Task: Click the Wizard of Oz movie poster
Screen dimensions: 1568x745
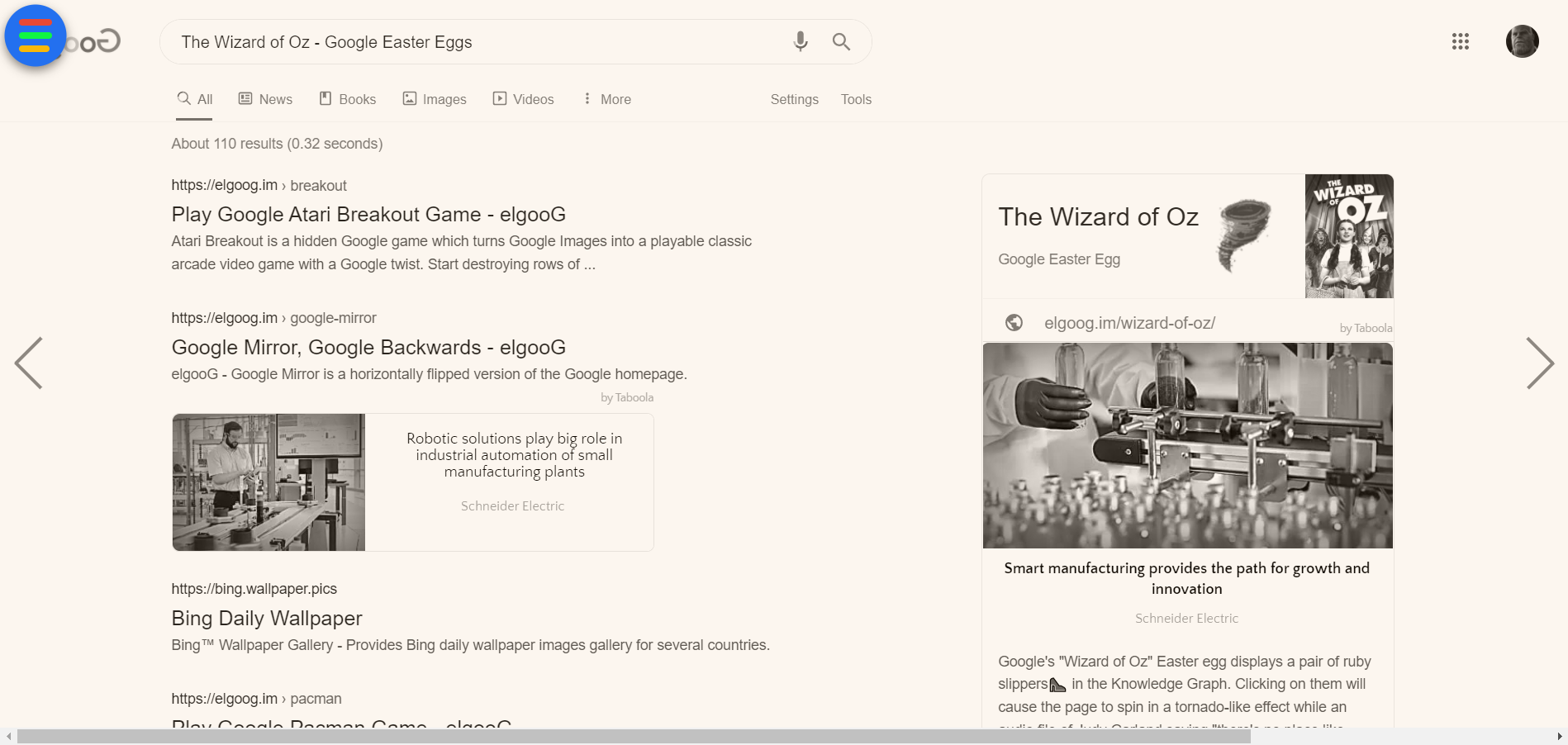Action: pyautogui.click(x=1349, y=236)
